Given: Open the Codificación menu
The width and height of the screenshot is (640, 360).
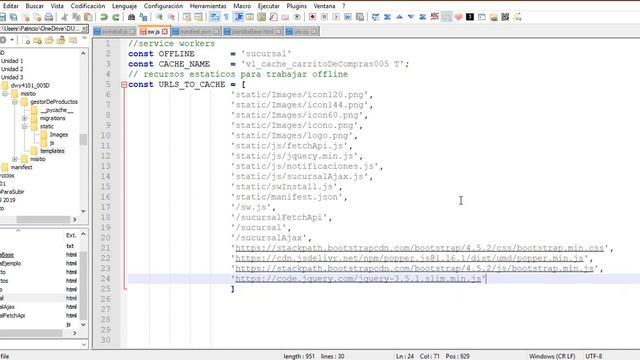Looking at the screenshot, I should [88, 6].
